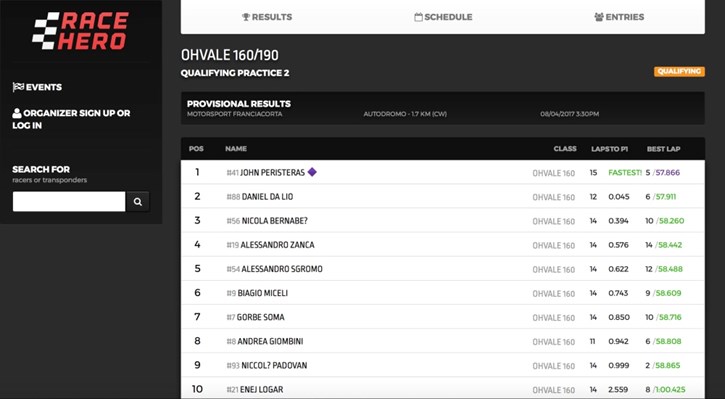Image resolution: width=725 pixels, height=399 pixels.
Task: Click the Best Lap column header
Action: tap(663, 149)
